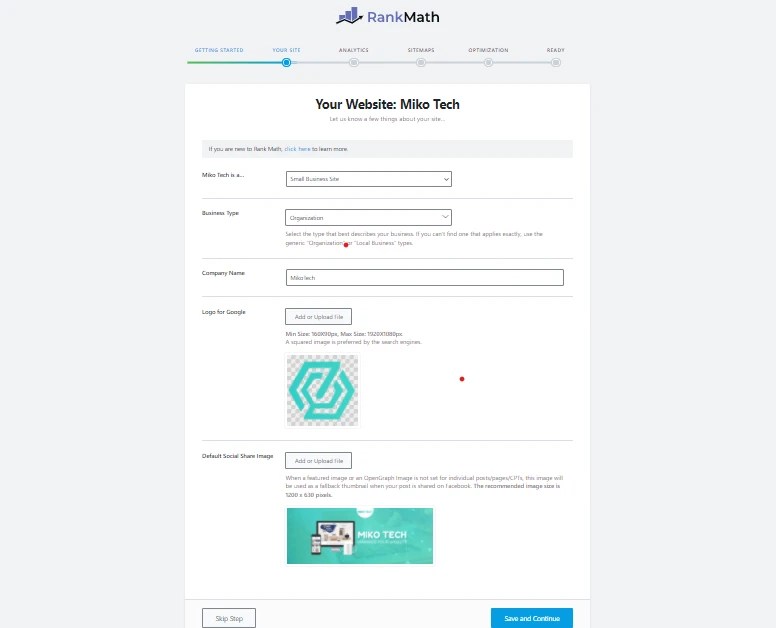
Task: Click the 'Logo for Google' label
Action: (x=224, y=312)
